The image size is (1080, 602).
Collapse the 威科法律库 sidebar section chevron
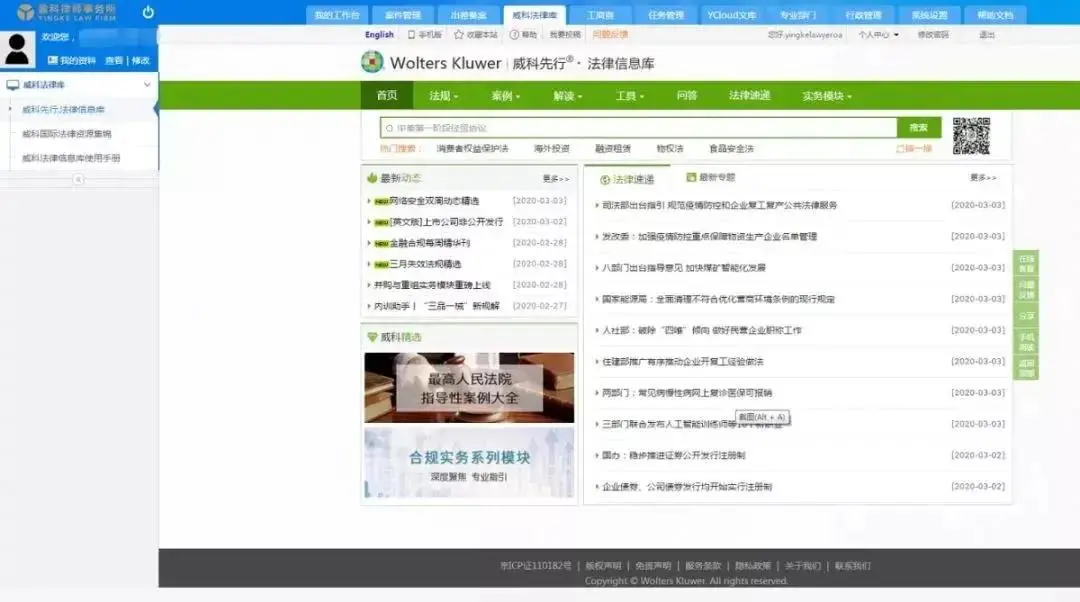[x=147, y=85]
